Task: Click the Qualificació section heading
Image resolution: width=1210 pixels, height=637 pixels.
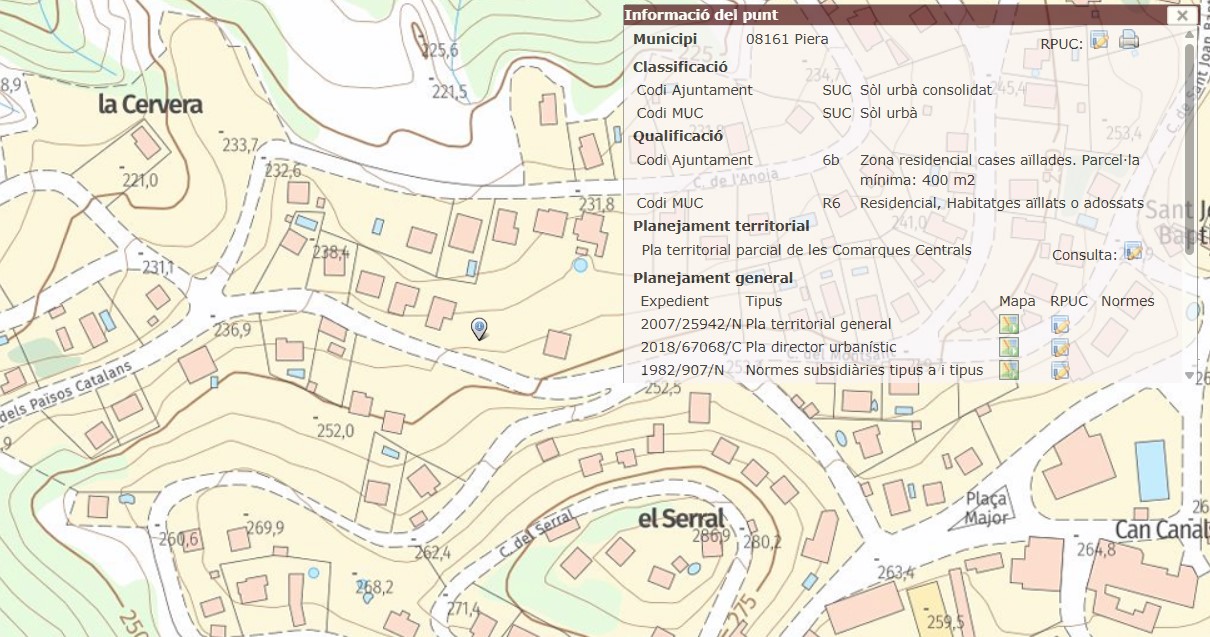Action: [678, 136]
